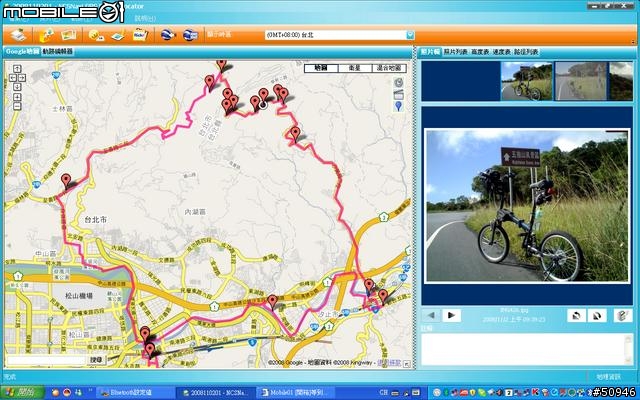This screenshot has height=400, width=640.
Task: Select the Satellite view button
Action: pos(355,68)
